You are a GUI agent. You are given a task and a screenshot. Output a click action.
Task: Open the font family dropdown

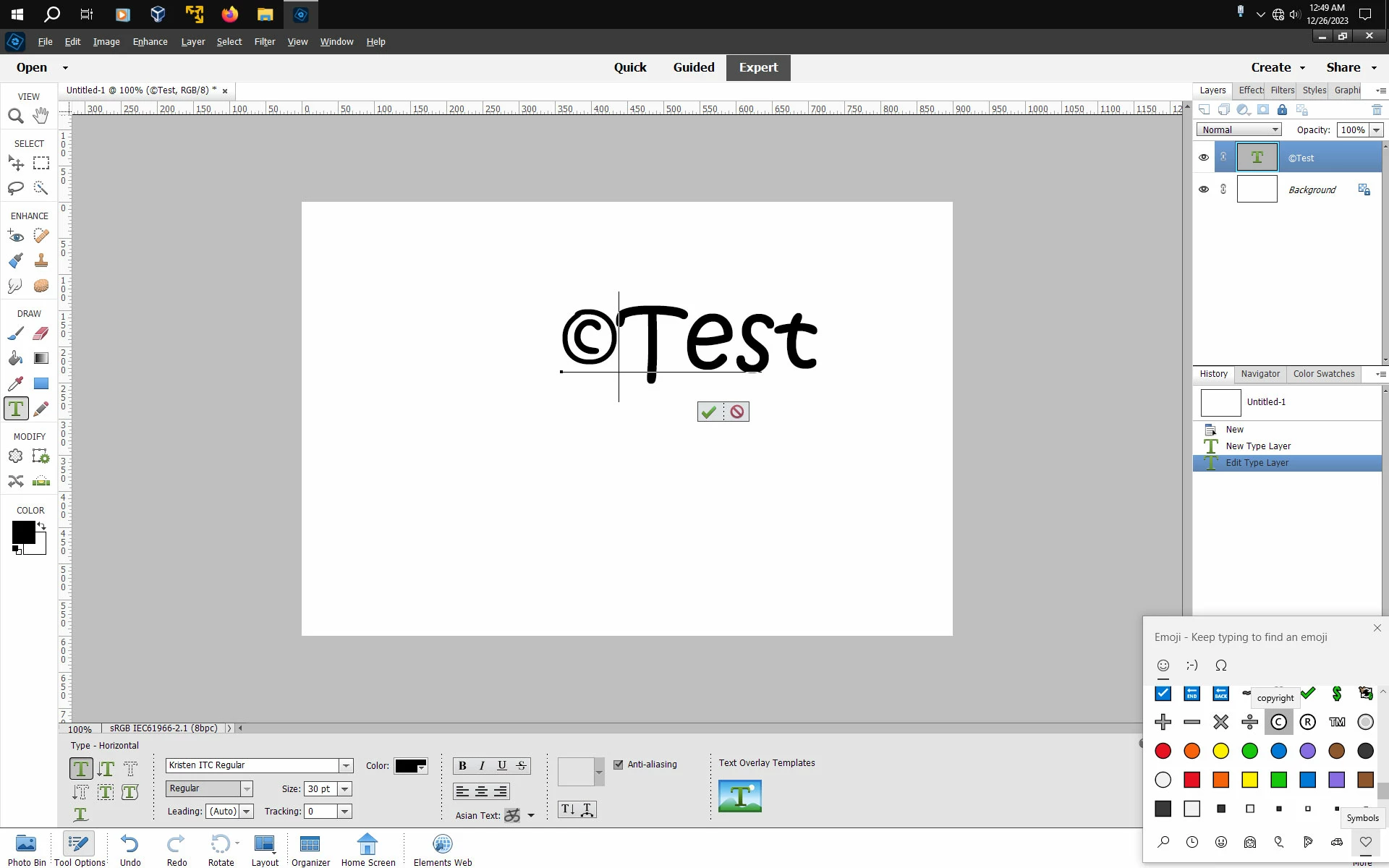[346, 765]
